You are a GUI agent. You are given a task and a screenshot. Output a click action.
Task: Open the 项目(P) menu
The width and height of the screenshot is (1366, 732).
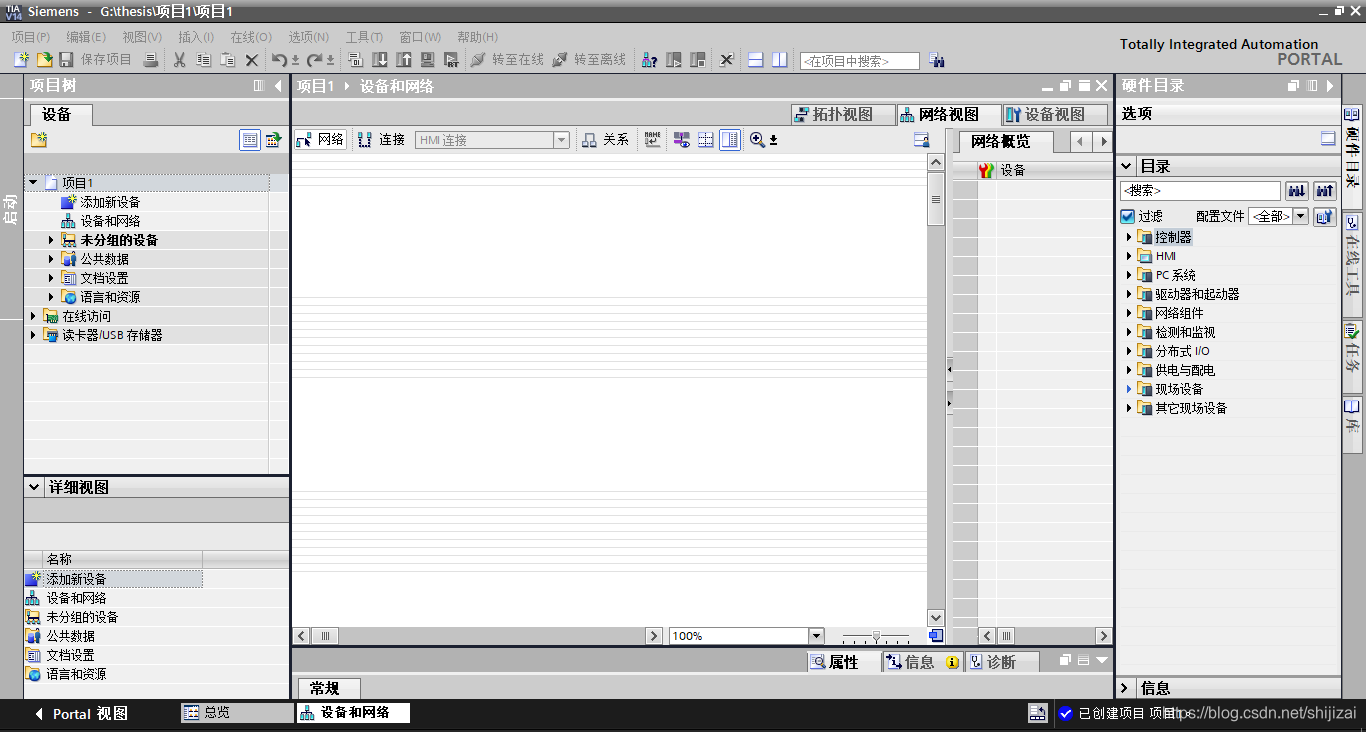pyautogui.click(x=31, y=37)
